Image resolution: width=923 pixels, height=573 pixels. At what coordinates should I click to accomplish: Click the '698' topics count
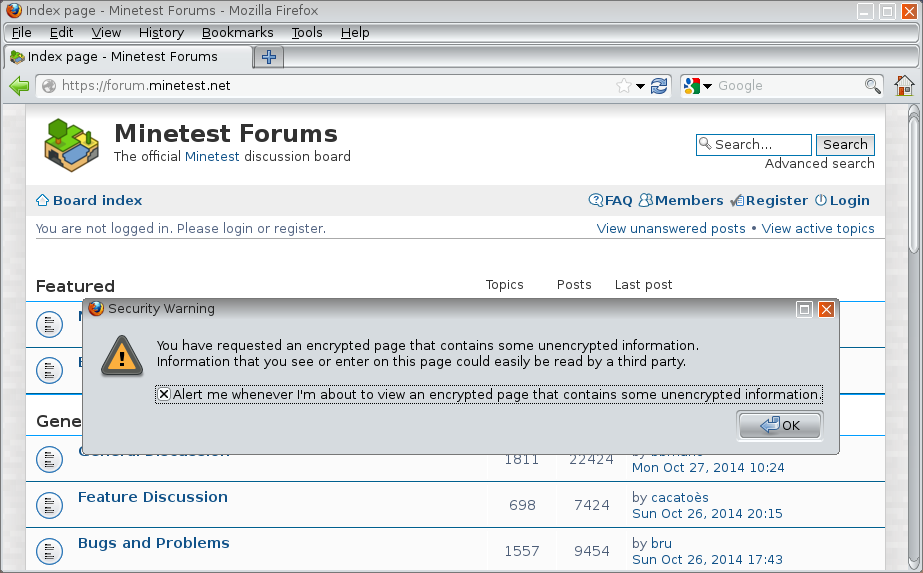pyautogui.click(x=522, y=505)
